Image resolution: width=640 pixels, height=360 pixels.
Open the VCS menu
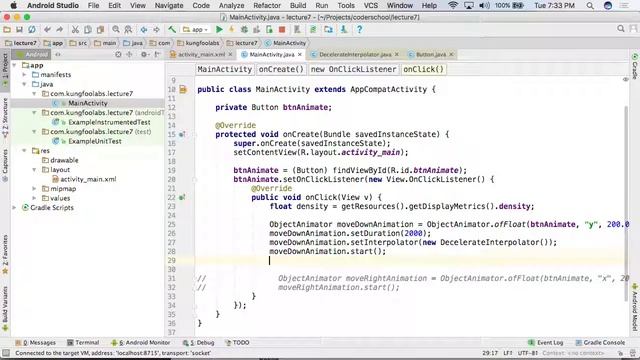[371, 6]
